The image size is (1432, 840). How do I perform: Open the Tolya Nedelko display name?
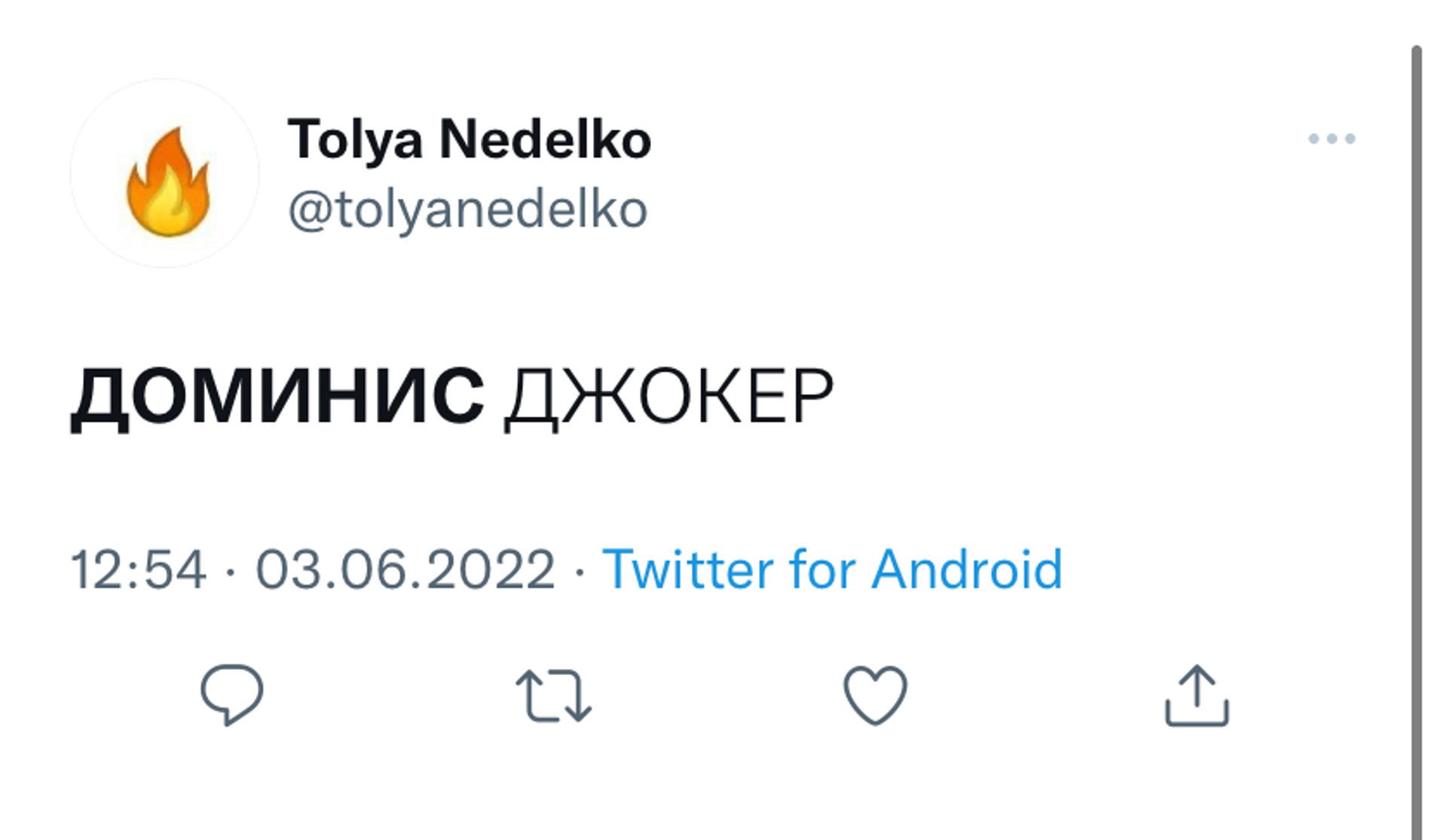pyautogui.click(x=469, y=140)
